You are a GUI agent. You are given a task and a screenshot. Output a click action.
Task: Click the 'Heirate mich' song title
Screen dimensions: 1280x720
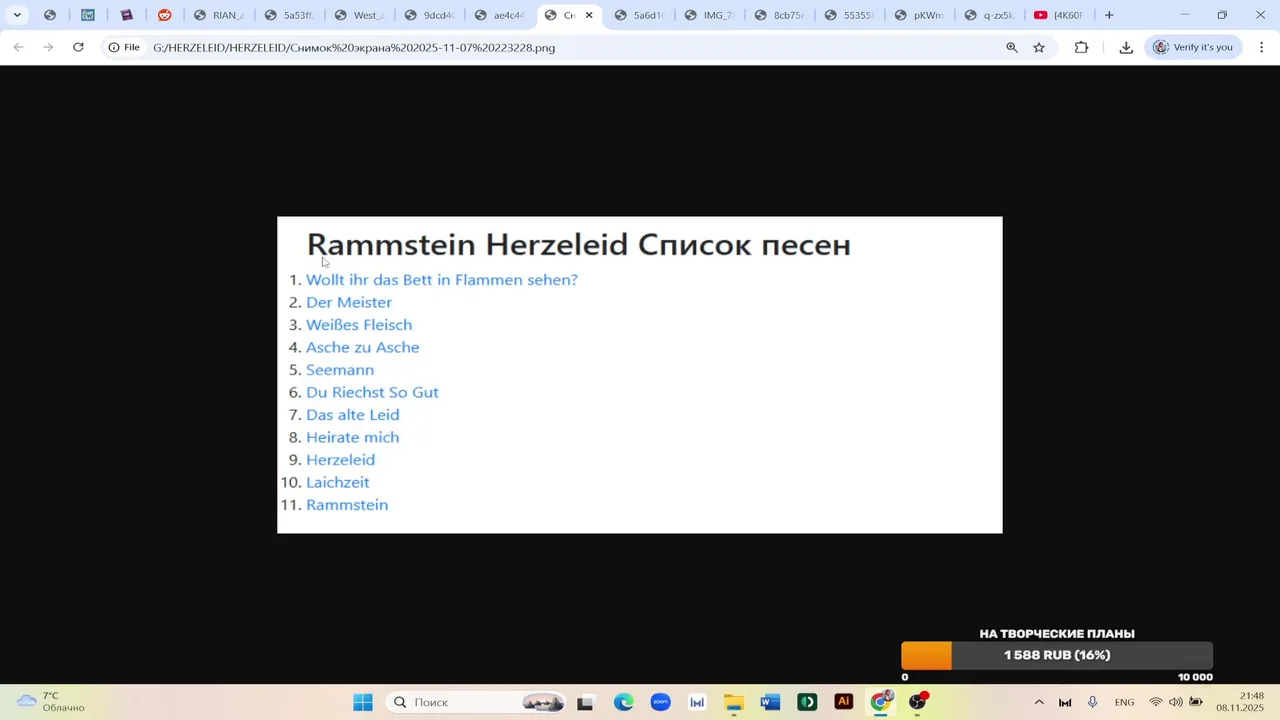(x=353, y=437)
